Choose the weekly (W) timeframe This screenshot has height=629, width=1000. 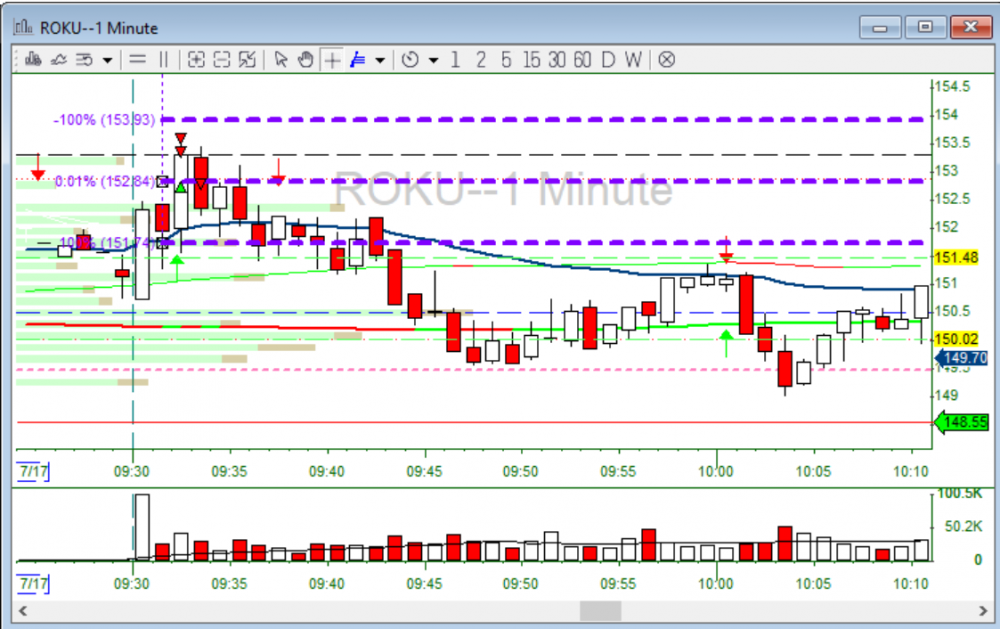(x=633, y=59)
